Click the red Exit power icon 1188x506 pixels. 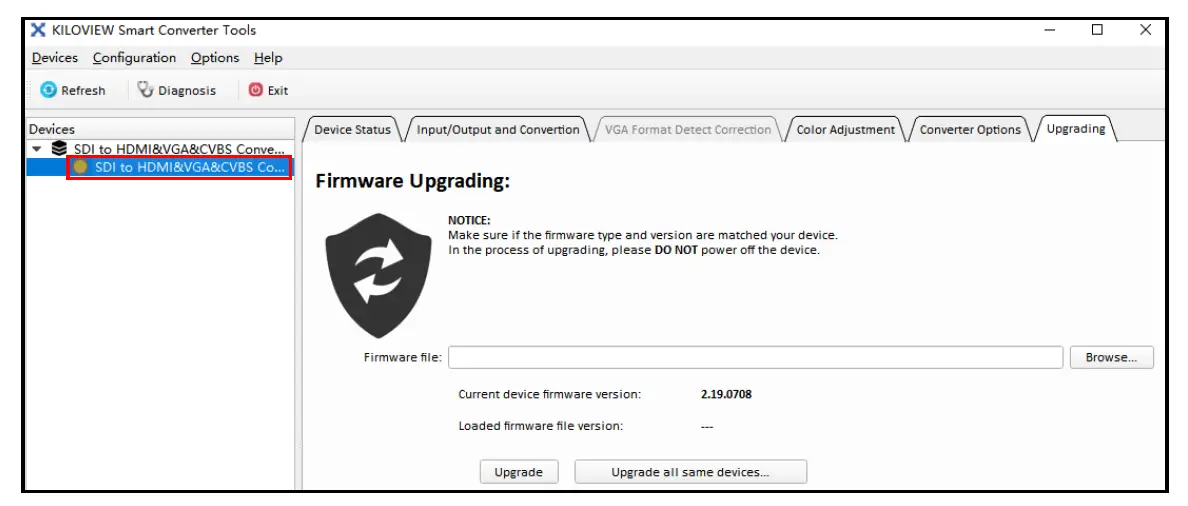pos(256,90)
